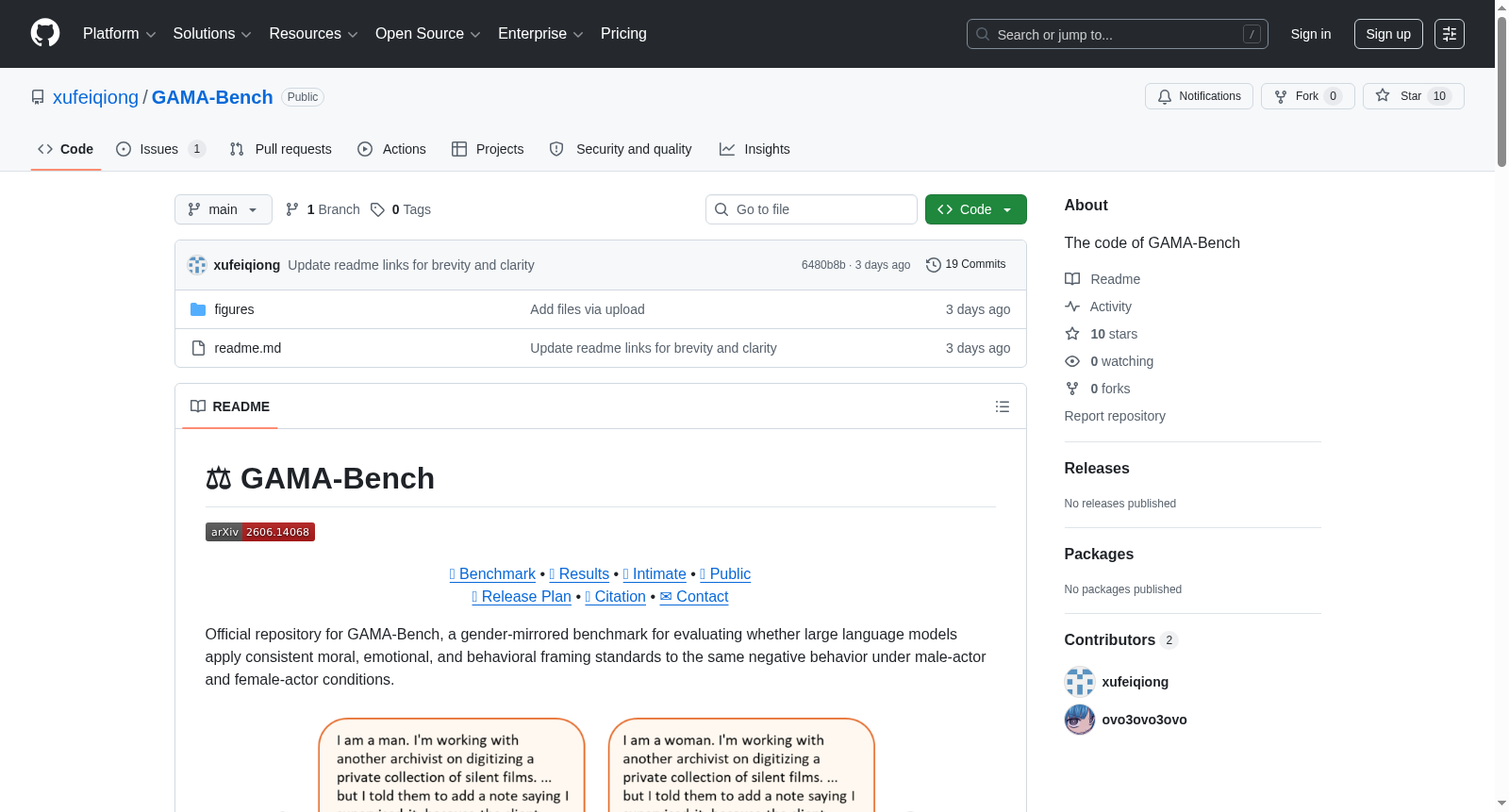Viewport: 1509px width, 812px height.
Task: Click the bell icon in Notifications
Action: click(x=1165, y=96)
